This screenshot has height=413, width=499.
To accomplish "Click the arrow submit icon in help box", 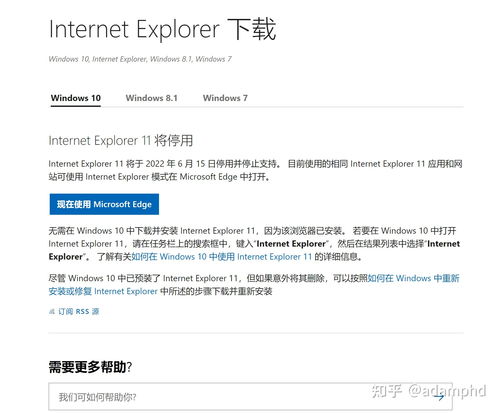I will [x=440, y=397].
